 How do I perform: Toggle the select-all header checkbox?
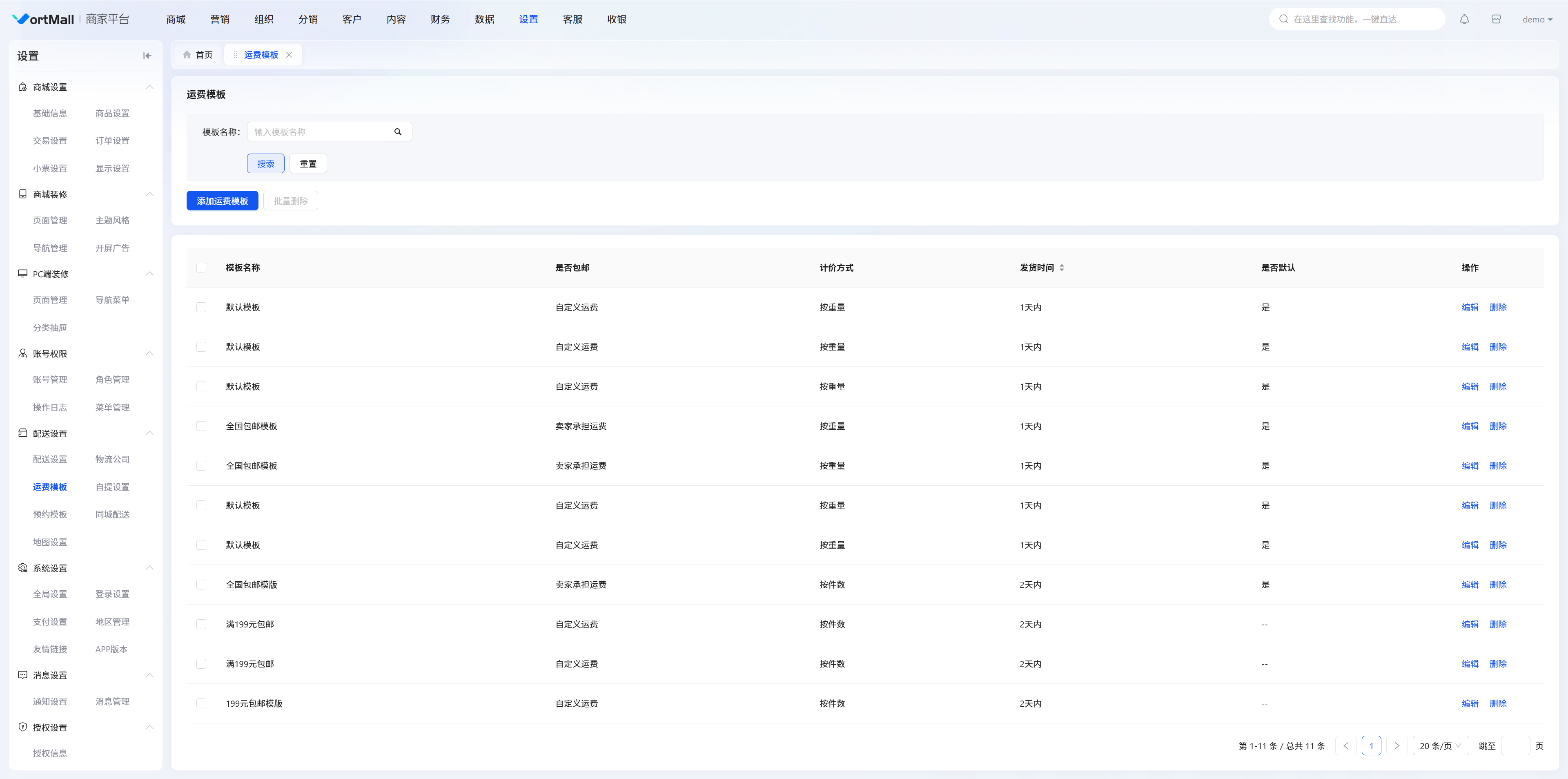coord(201,268)
